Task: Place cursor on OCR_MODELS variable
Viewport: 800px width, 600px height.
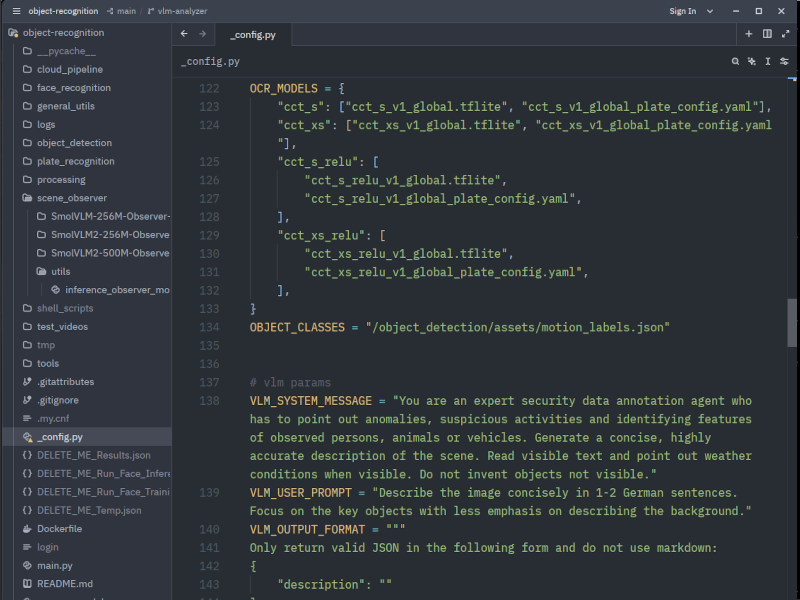Action: click(x=284, y=88)
